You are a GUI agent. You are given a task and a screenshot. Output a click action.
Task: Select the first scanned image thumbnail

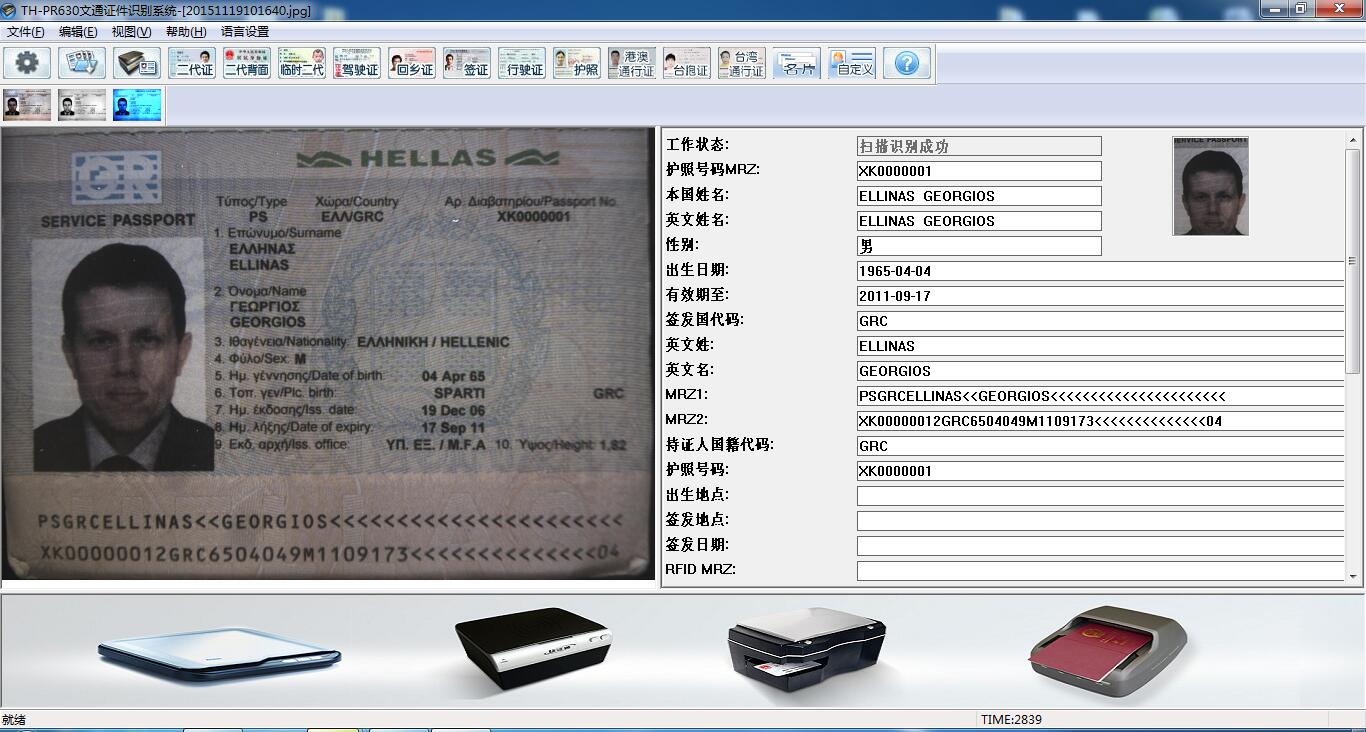[x=27, y=105]
